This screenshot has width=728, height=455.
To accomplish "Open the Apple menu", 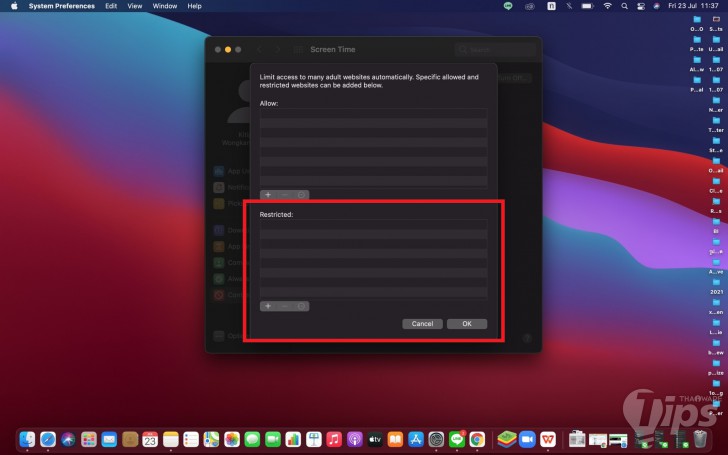I will tap(14, 6).
